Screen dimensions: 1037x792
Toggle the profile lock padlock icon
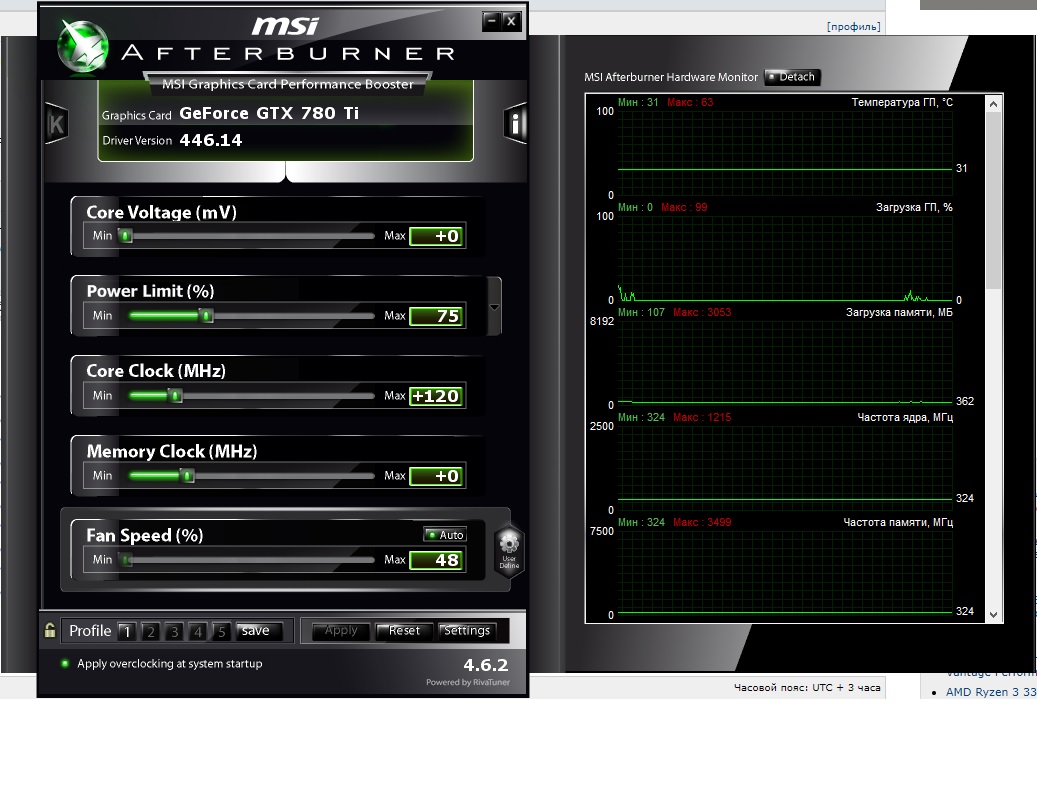point(50,630)
